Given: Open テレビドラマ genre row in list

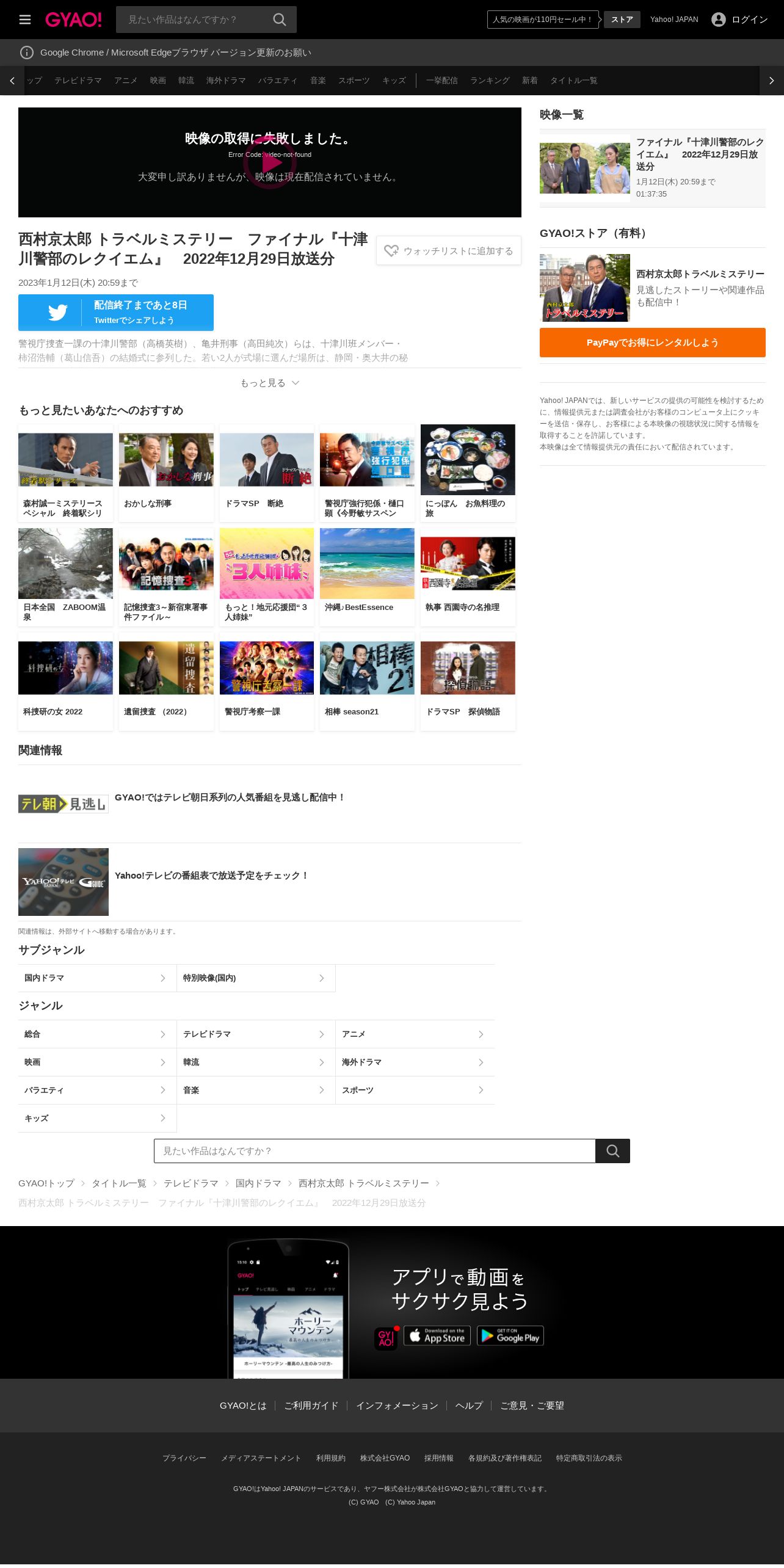Looking at the screenshot, I should 256,1034.
